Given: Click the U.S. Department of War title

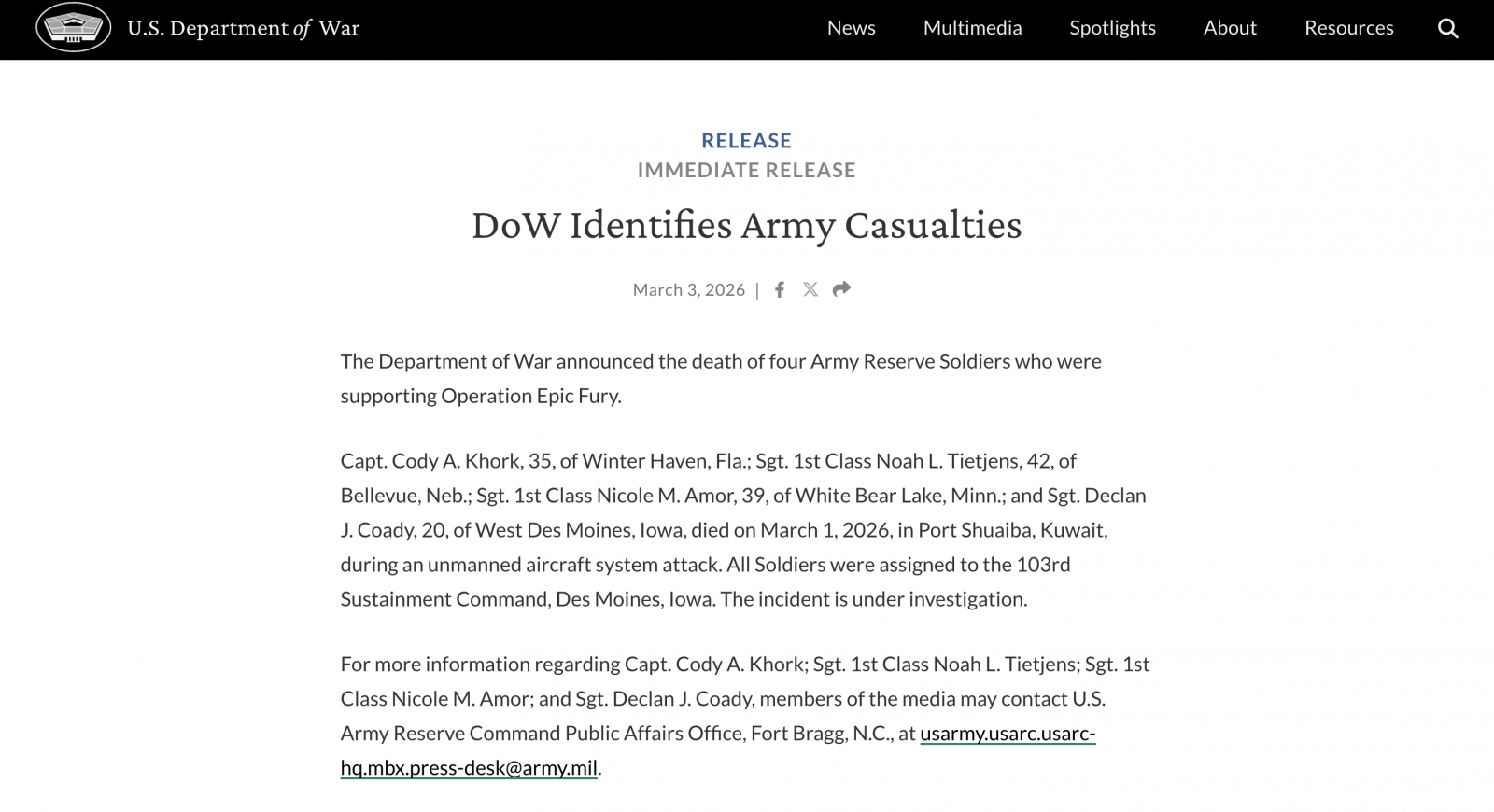Looking at the screenshot, I should coord(243,29).
